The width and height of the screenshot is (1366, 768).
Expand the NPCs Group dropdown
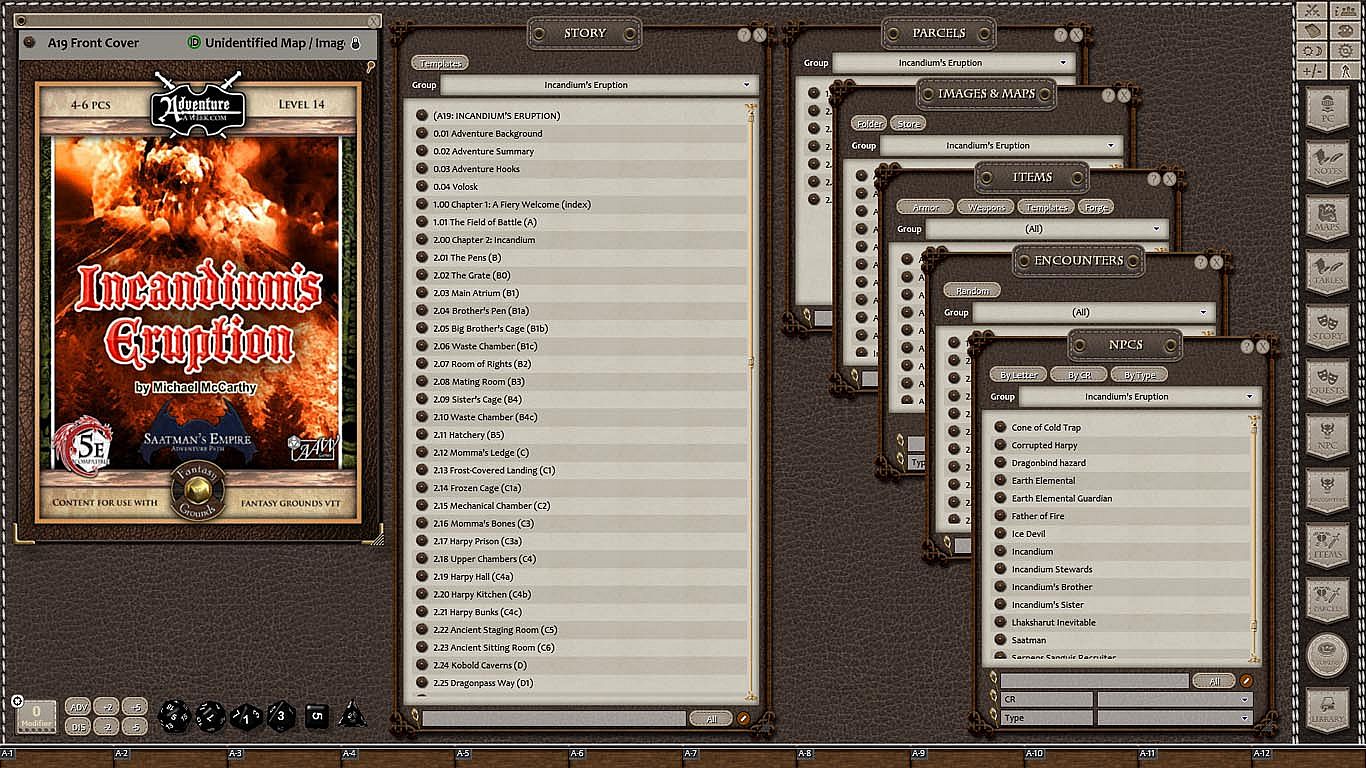(x=1140, y=397)
